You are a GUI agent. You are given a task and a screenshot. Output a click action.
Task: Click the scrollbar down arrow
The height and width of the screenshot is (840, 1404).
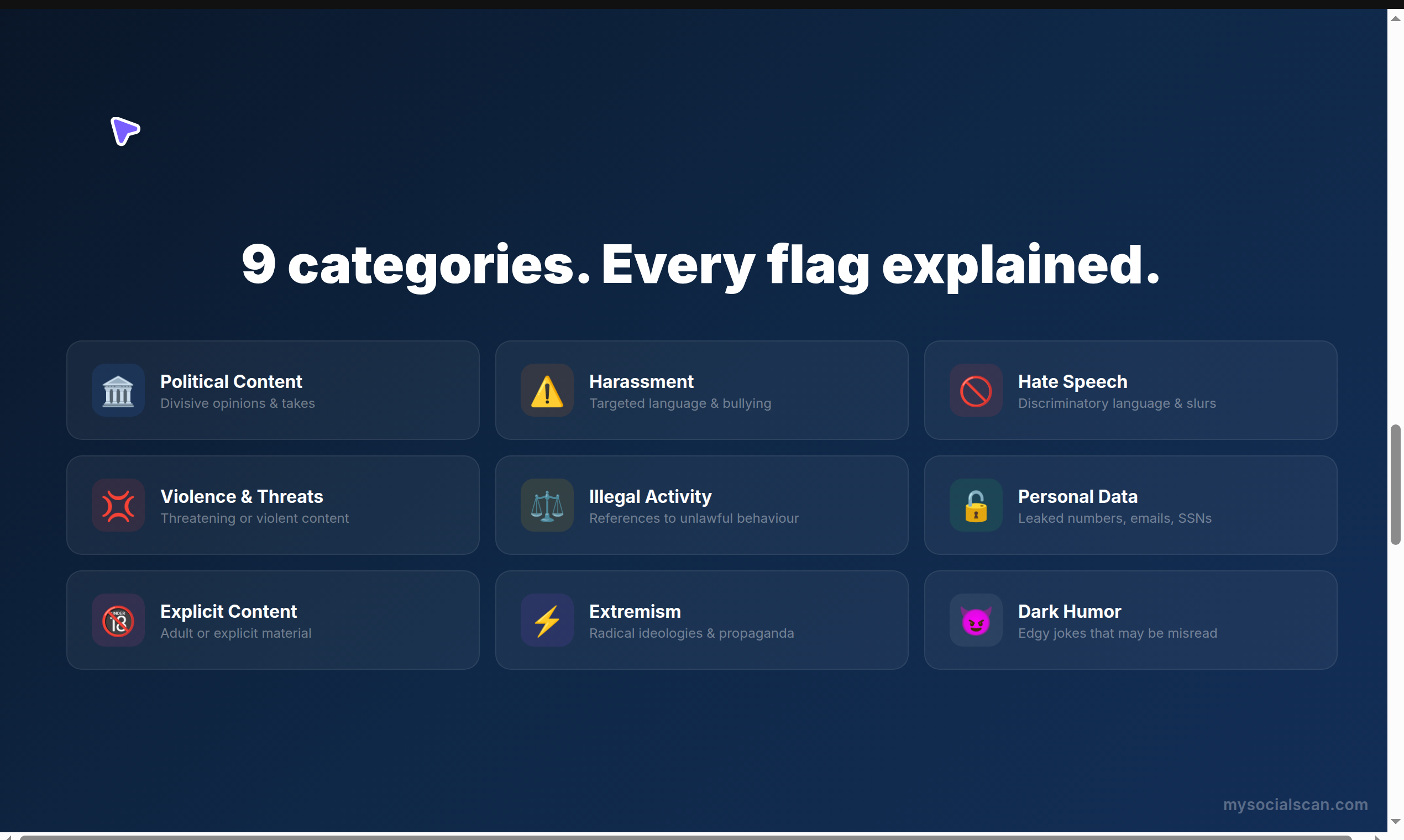click(1395, 821)
